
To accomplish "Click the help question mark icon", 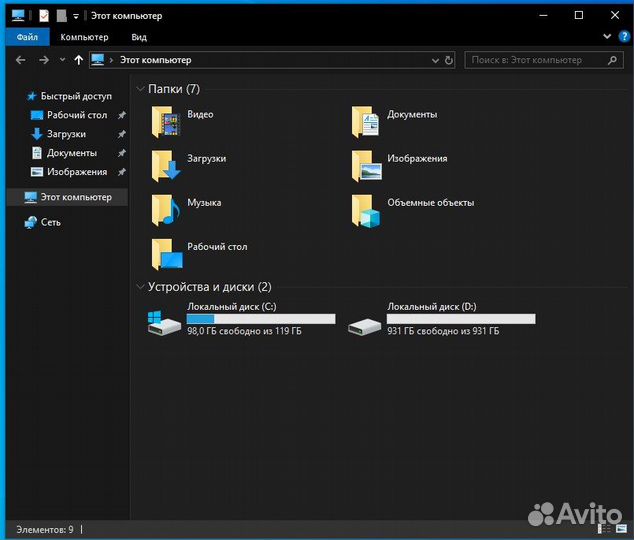I will click(x=621, y=37).
